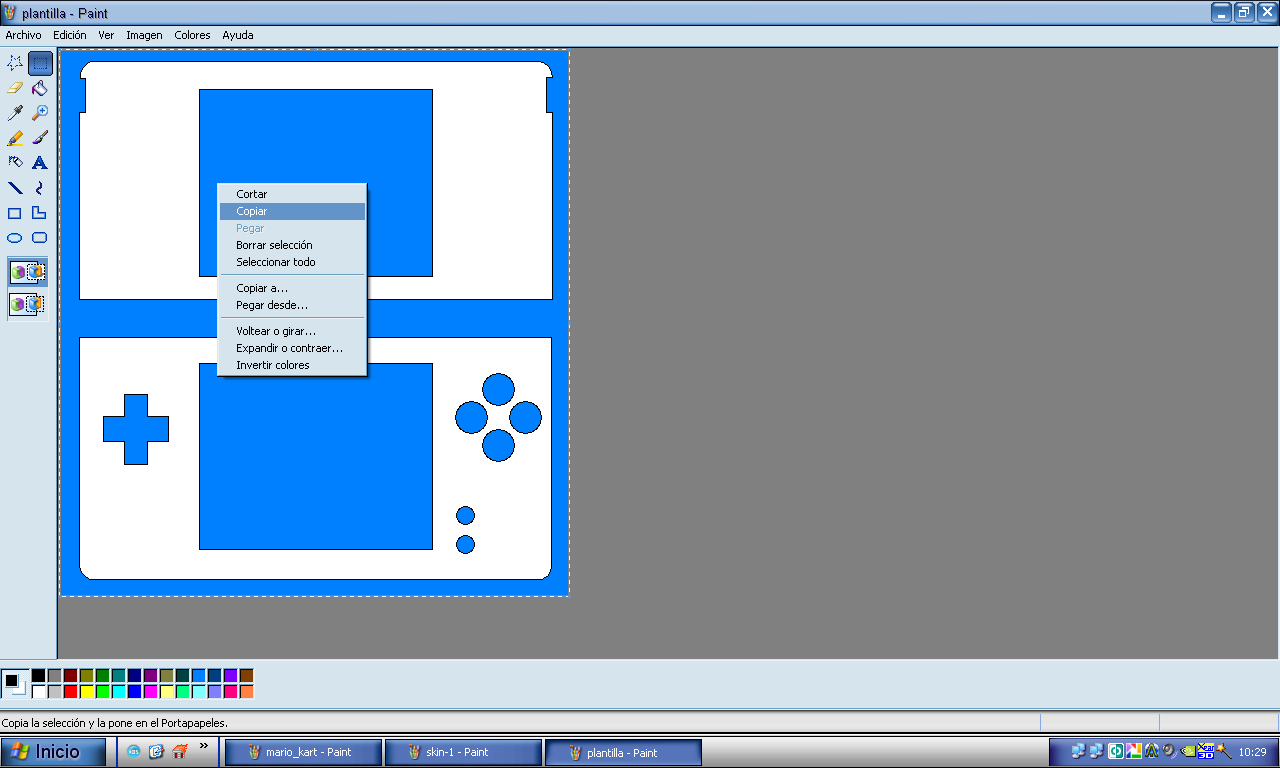Click the Paint icon in title bar
The height and width of the screenshot is (768, 1280).
pyautogui.click(x=11, y=13)
